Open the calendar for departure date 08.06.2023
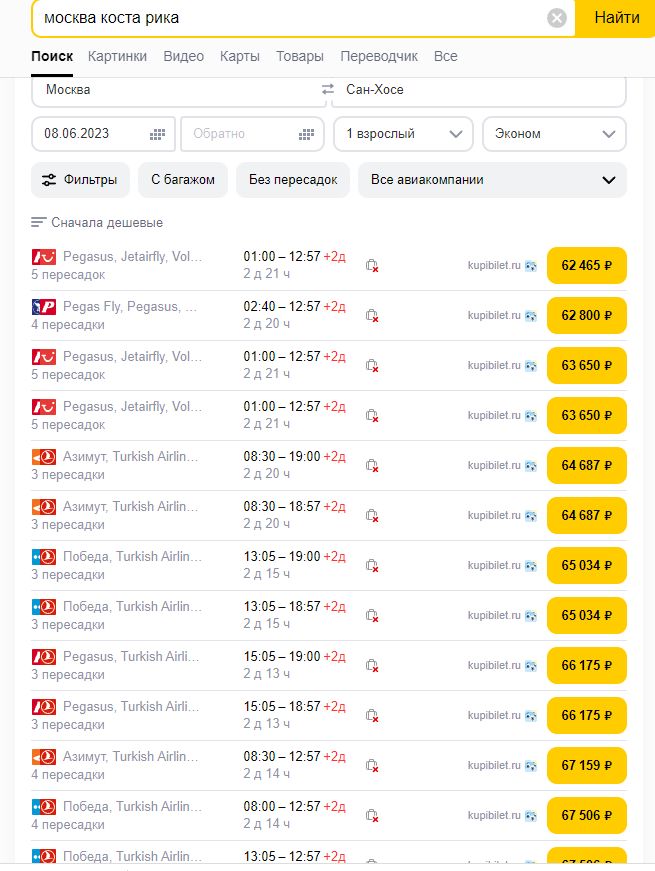This screenshot has height=871, width=655. 157,134
